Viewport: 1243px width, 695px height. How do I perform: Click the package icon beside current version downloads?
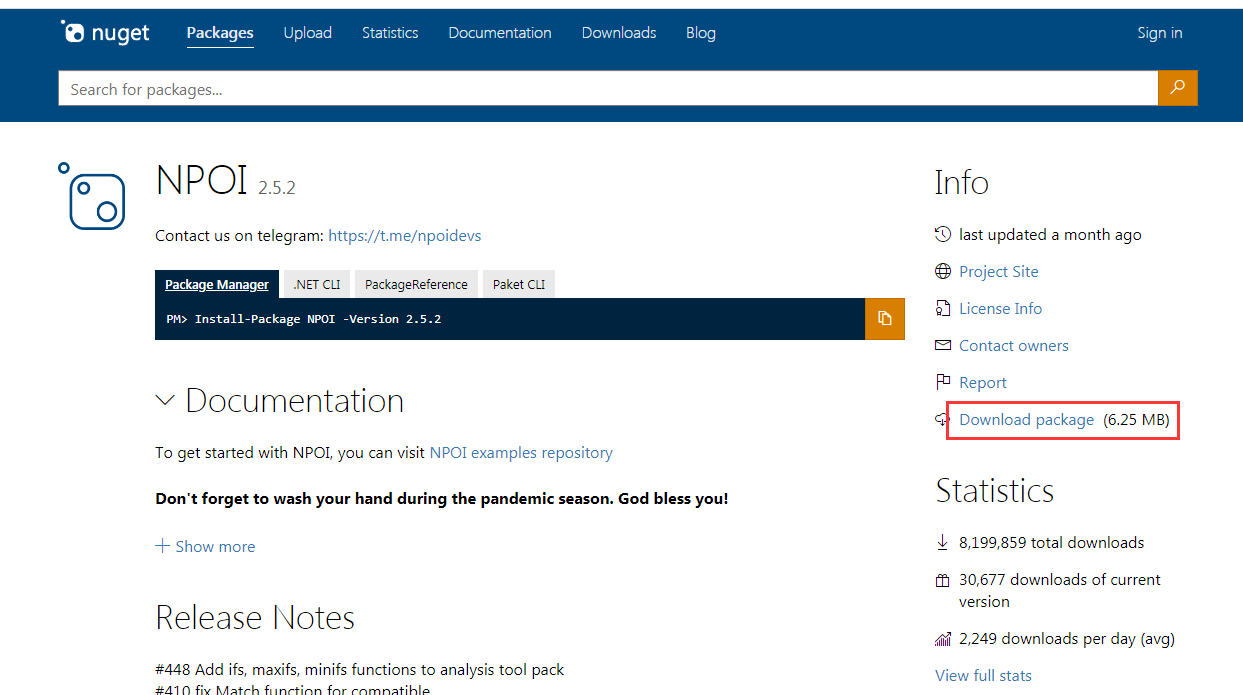pyautogui.click(x=941, y=579)
